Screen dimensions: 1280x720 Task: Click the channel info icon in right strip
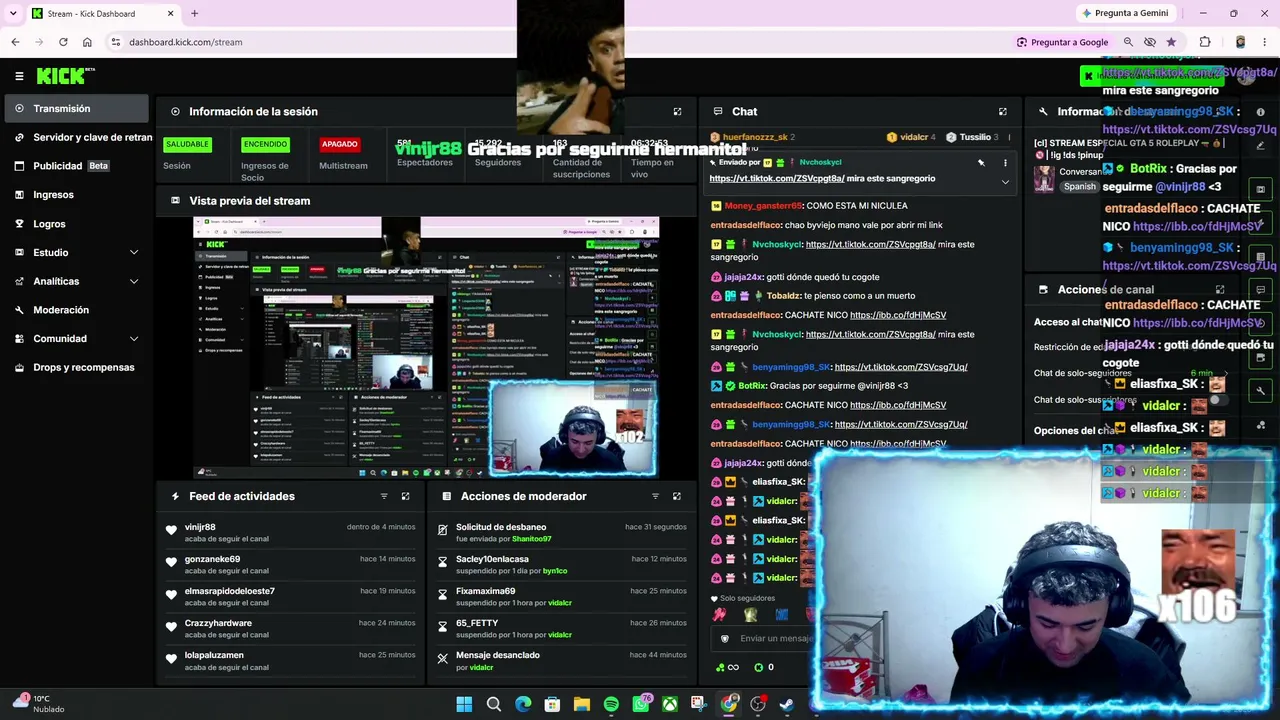[1260, 112]
